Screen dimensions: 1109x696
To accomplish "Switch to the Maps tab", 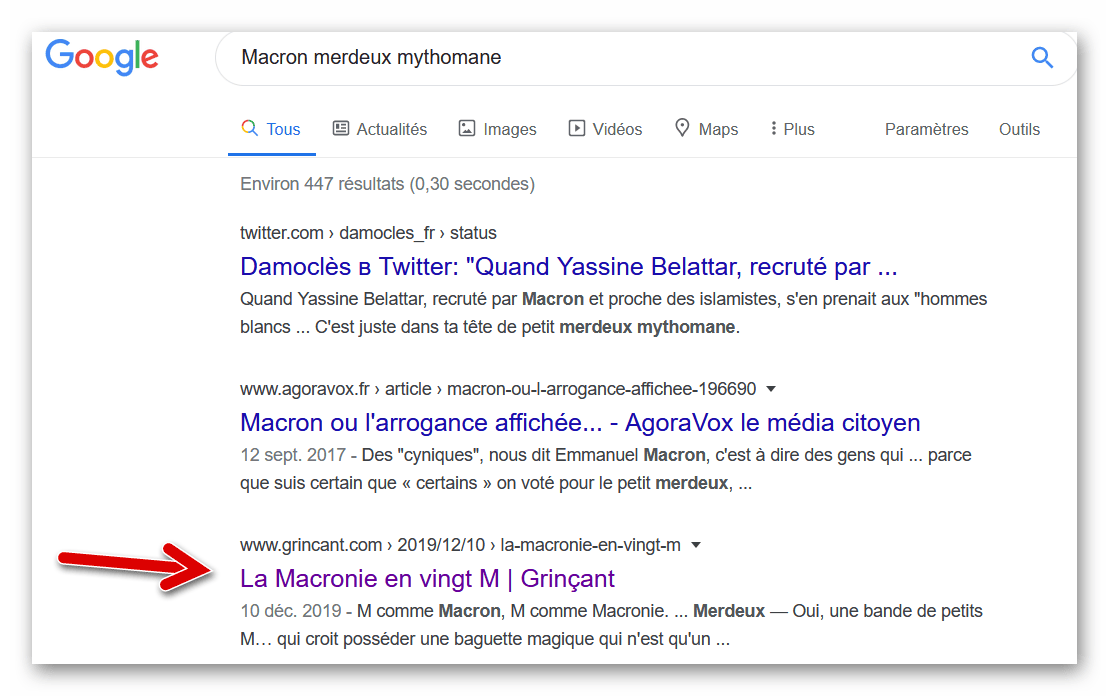I will click(x=707, y=129).
